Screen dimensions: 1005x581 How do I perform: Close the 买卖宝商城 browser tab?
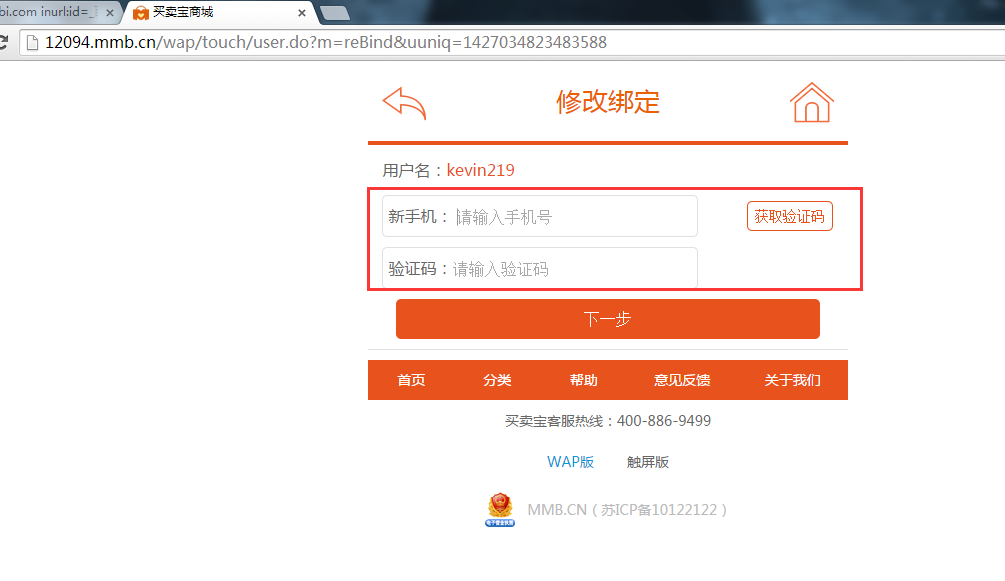(x=302, y=13)
